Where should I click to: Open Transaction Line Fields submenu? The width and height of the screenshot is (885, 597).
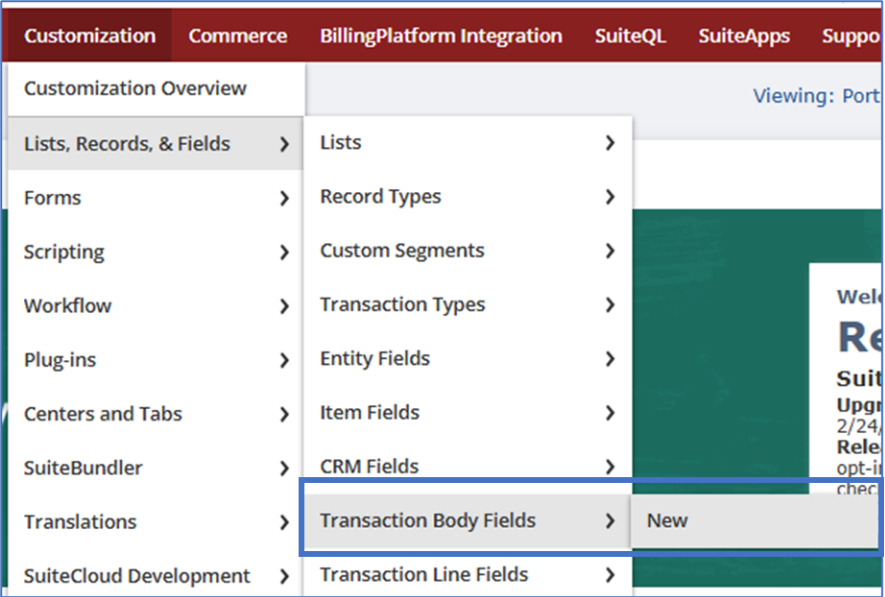pos(424,574)
